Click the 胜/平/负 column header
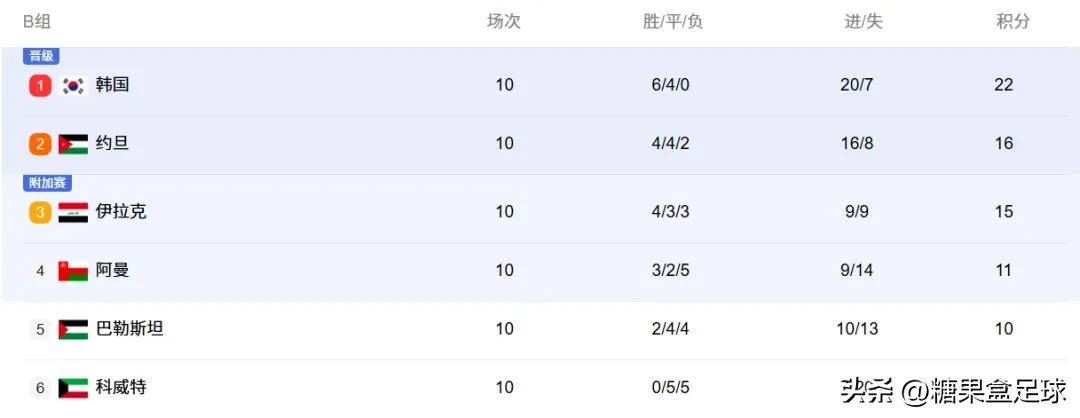This screenshot has width=1080, height=418. 673,22
